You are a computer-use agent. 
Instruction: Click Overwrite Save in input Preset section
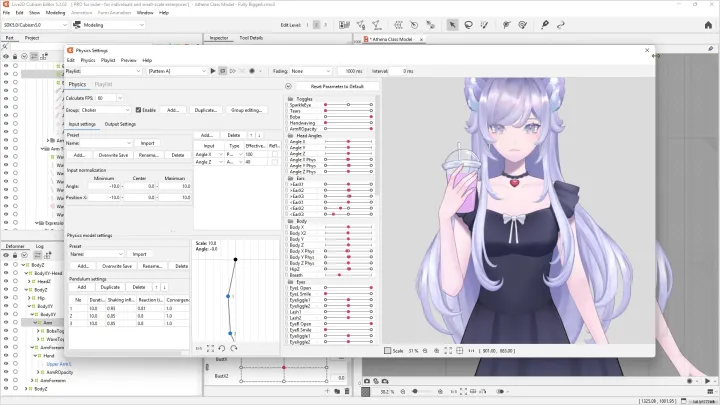tap(113, 155)
